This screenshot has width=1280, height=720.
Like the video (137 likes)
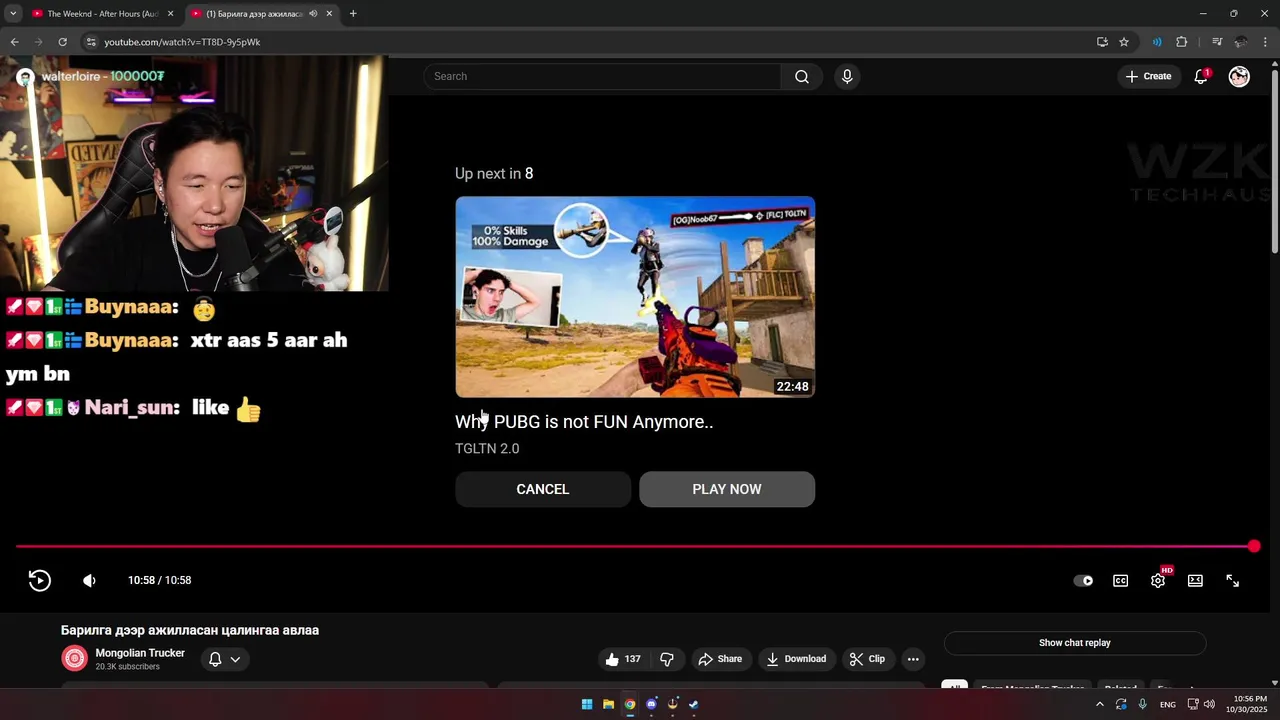coord(623,659)
